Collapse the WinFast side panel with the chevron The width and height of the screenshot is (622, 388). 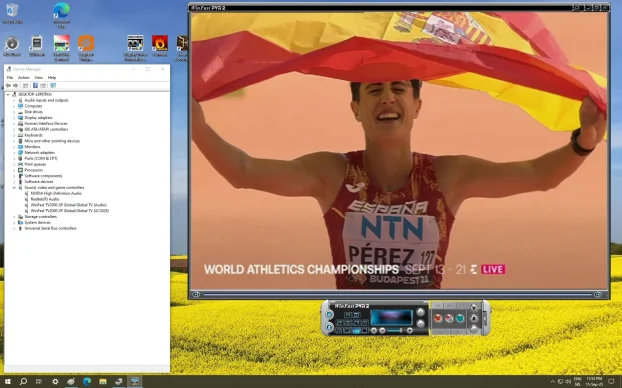485,318
